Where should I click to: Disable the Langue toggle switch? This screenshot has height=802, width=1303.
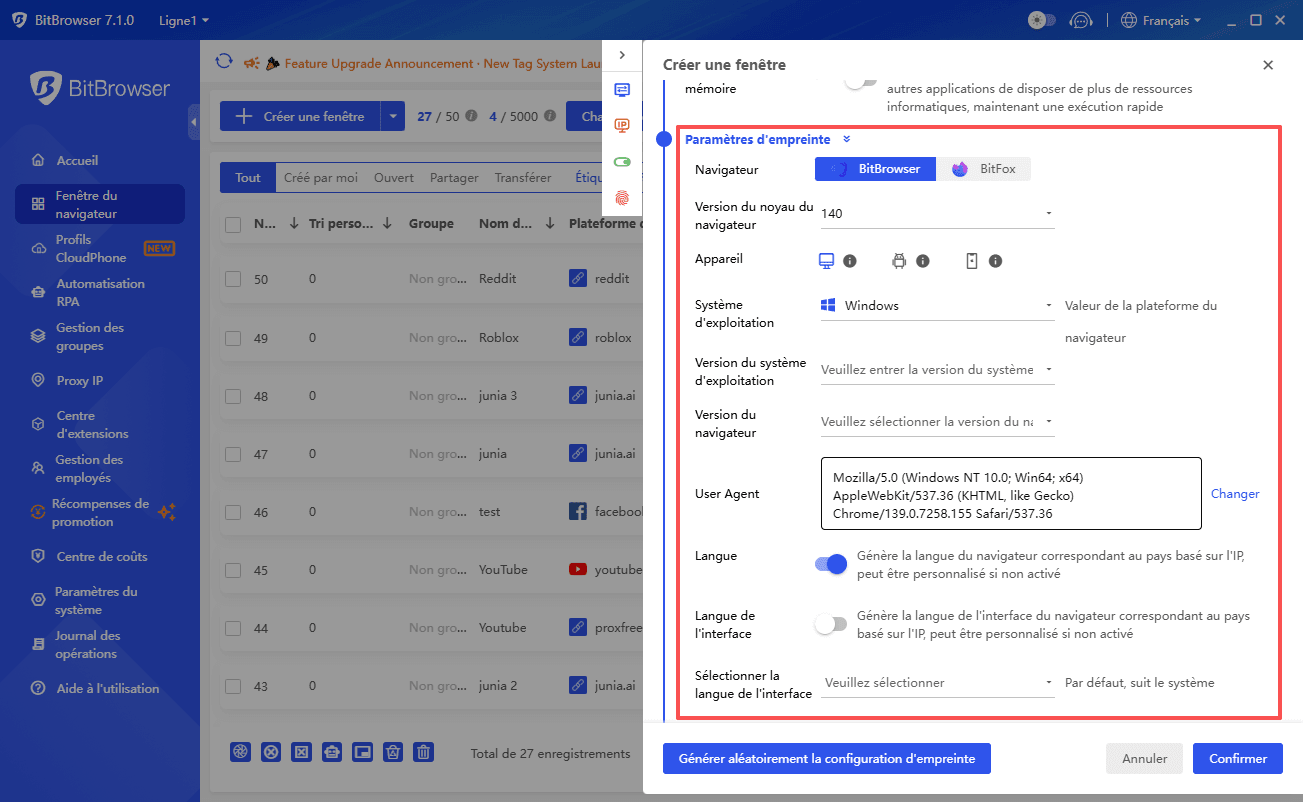(x=831, y=564)
